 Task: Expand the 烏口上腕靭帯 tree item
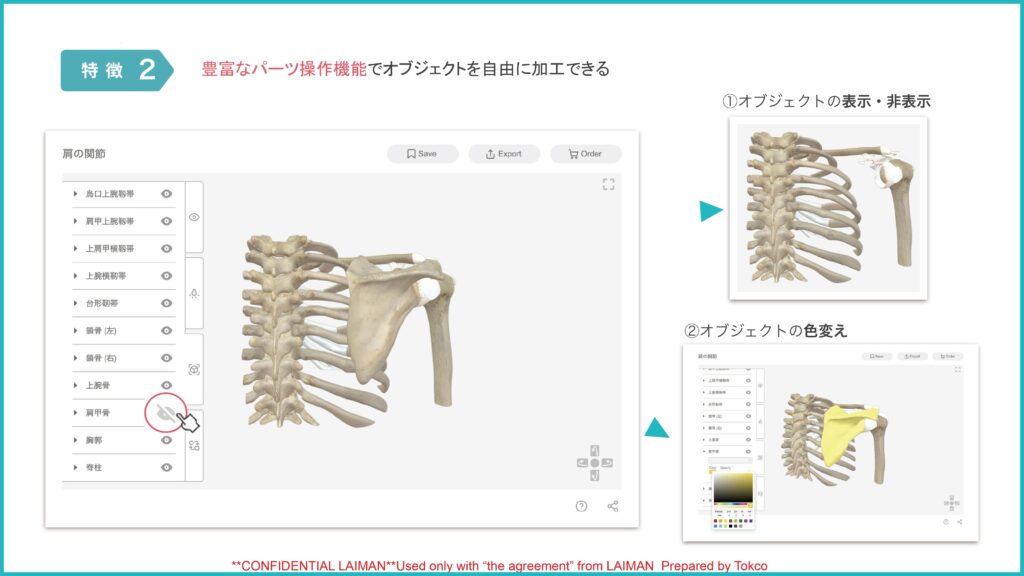coord(76,194)
